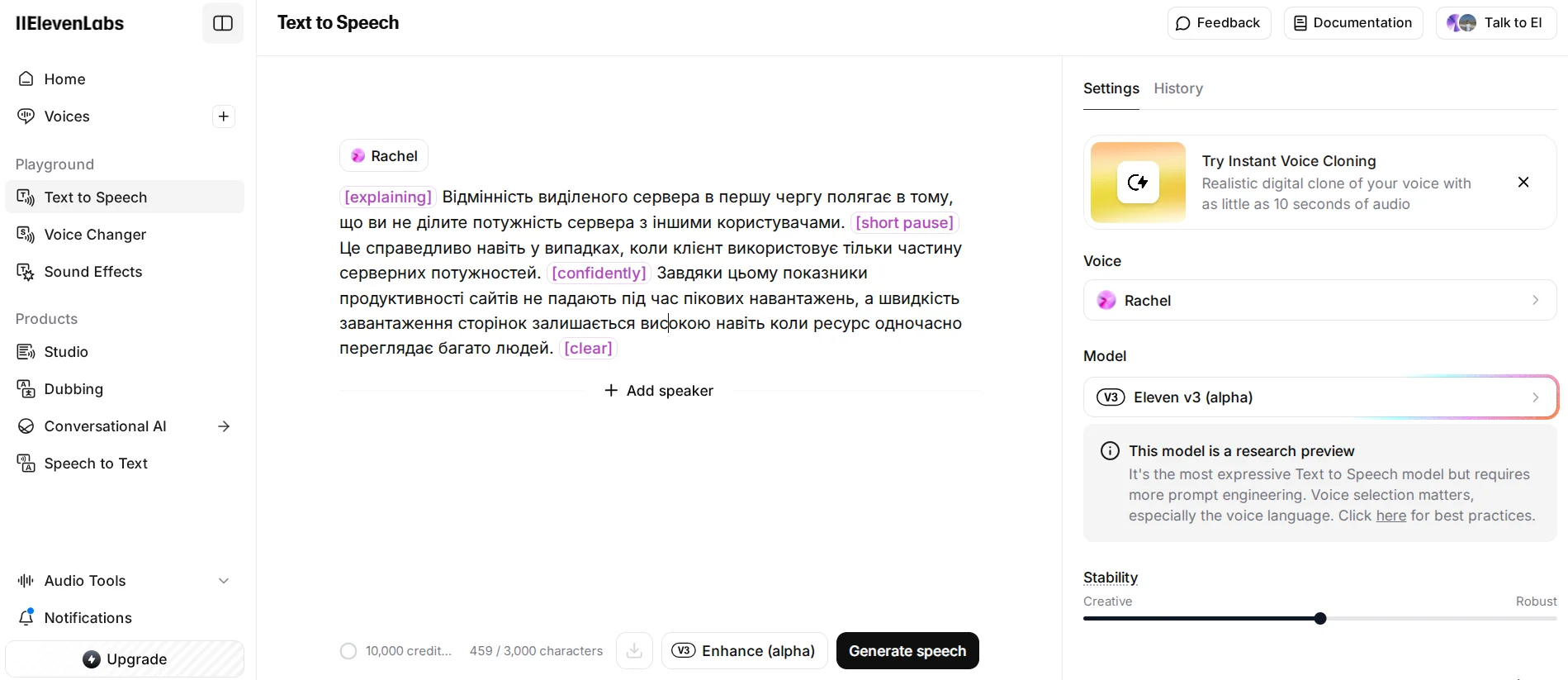Click the credits circle indicator
The height and width of the screenshot is (680, 1568).
[348, 651]
